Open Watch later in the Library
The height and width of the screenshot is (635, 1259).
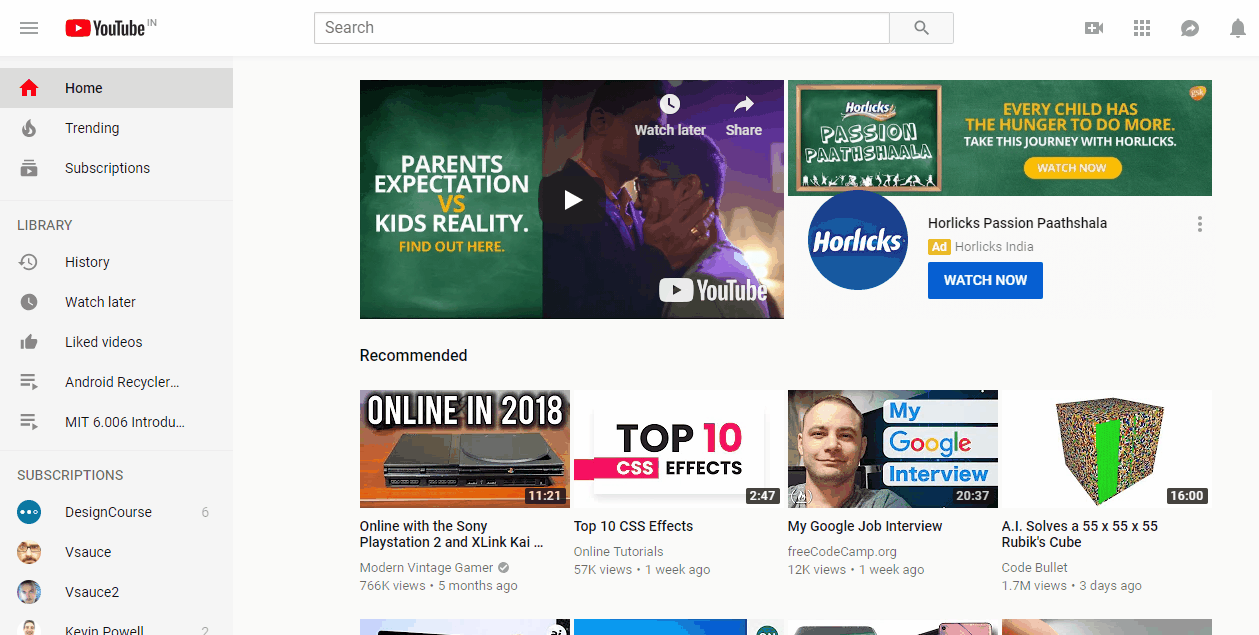pyautogui.click(x=116, y=302)
